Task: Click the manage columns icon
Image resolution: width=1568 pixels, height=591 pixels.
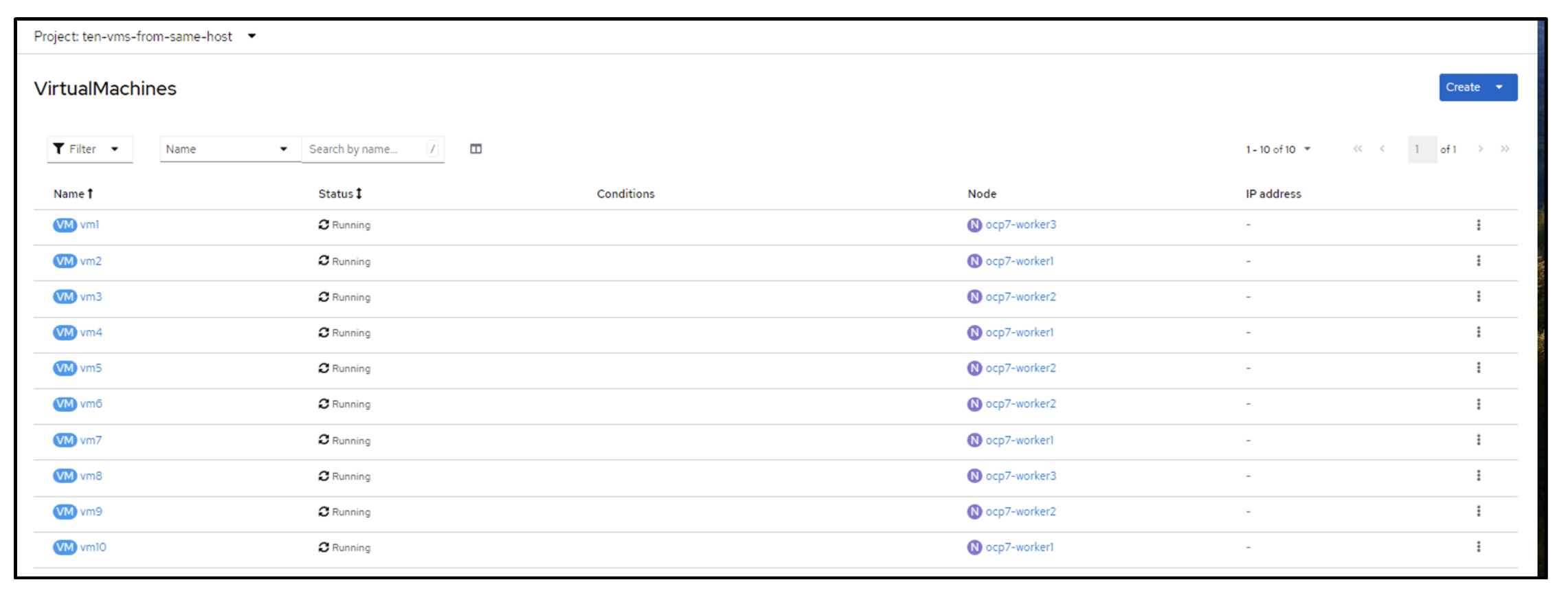Action: (475, 149)
